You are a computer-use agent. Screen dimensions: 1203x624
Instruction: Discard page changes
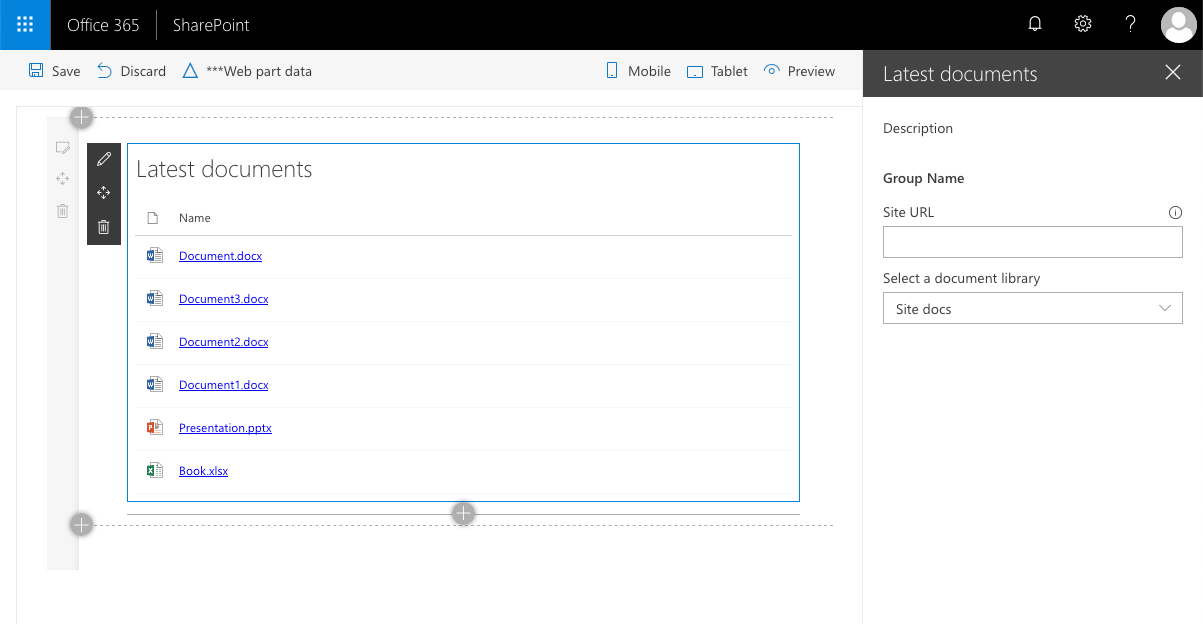coord(131,71)
